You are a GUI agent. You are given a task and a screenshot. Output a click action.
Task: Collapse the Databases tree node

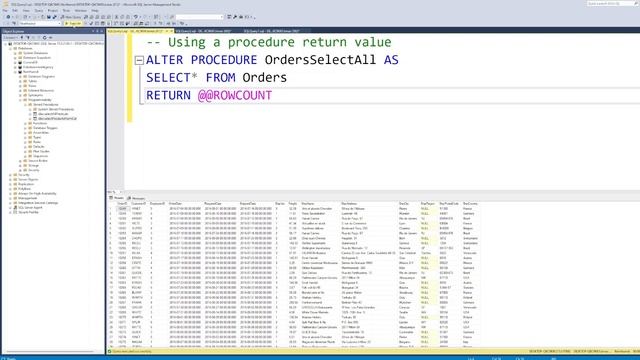[x=10, y=48]
